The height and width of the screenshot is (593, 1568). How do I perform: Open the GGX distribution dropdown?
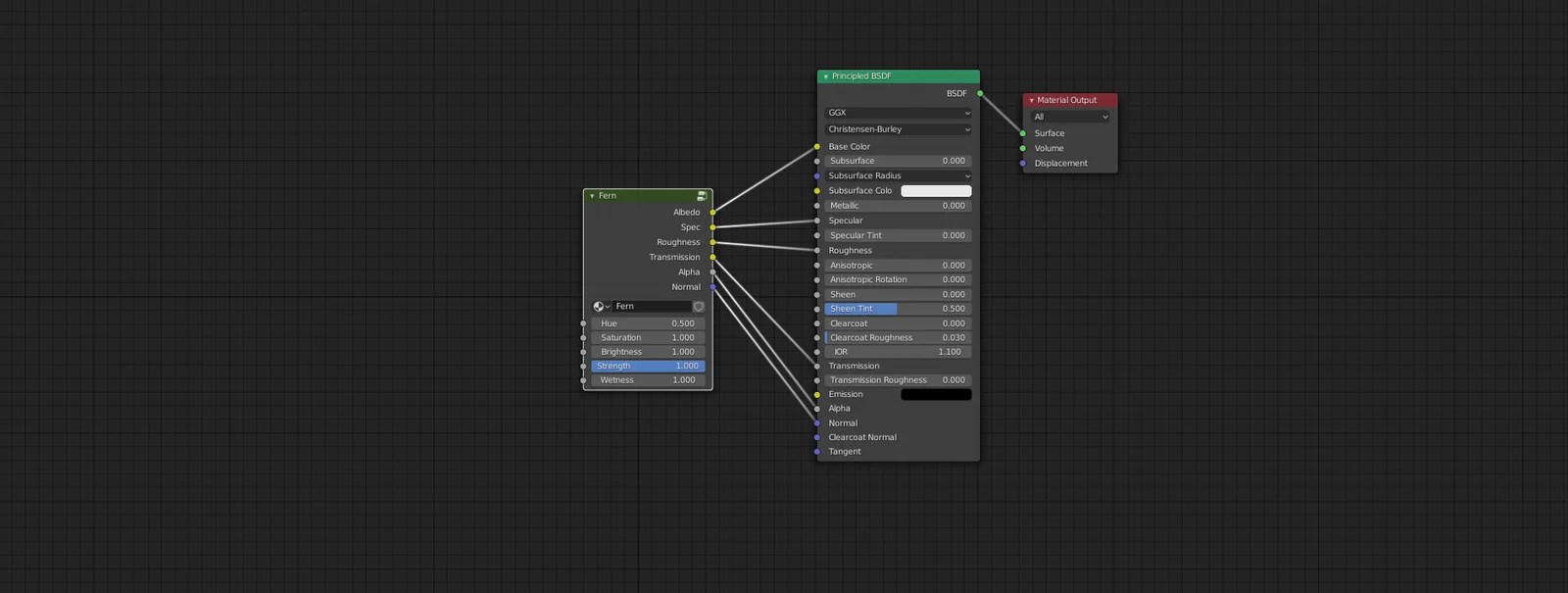(898, 113)
